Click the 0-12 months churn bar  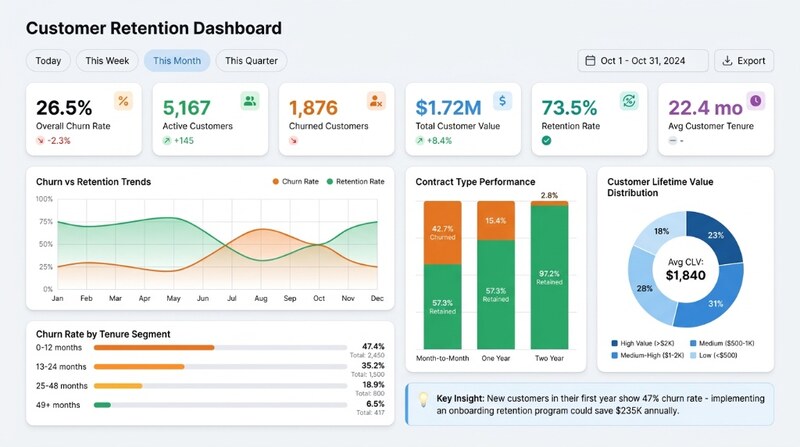pyautogui.click(x=154, y=347)
